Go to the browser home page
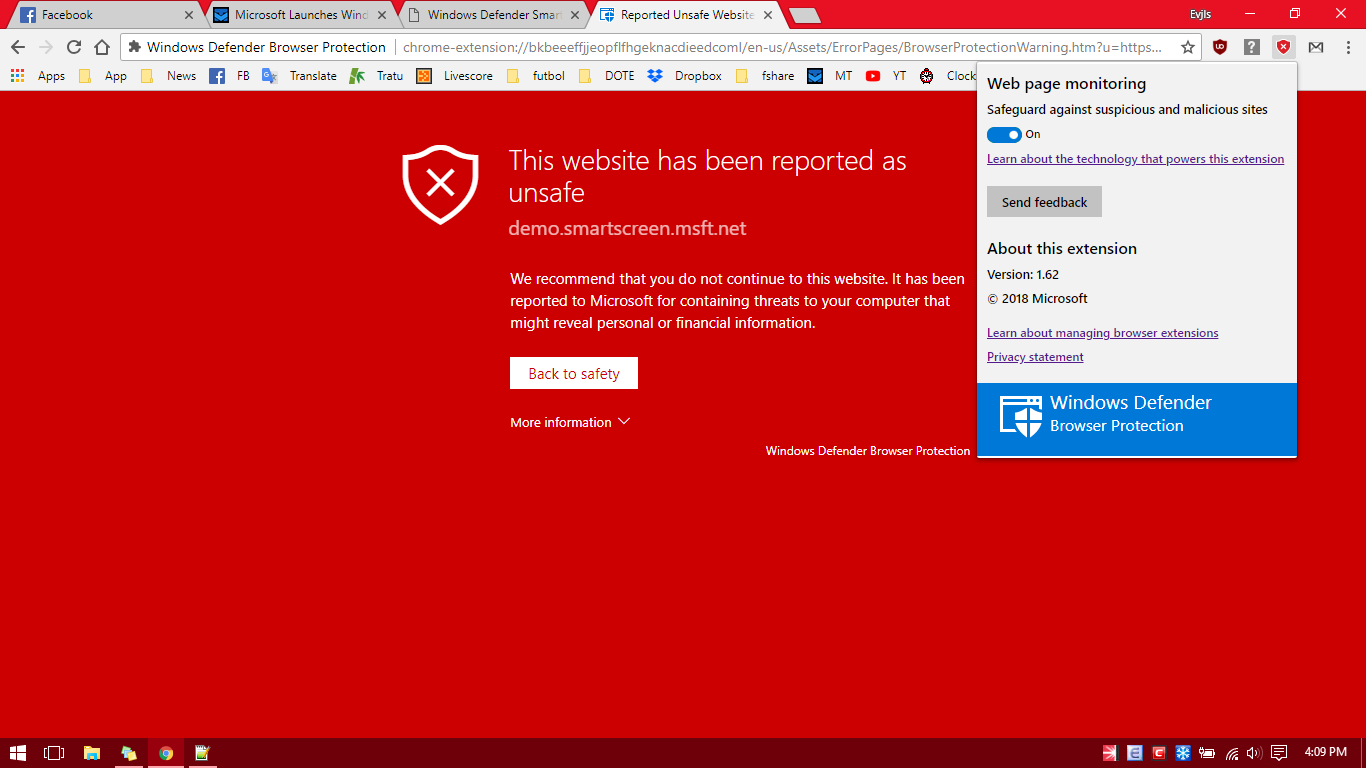Viewport: 1366px width, 768px height. click(x=102, y=47)
